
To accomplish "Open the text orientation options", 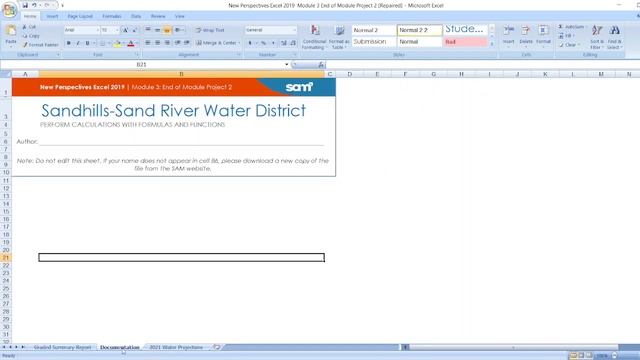I will [179, 30].
